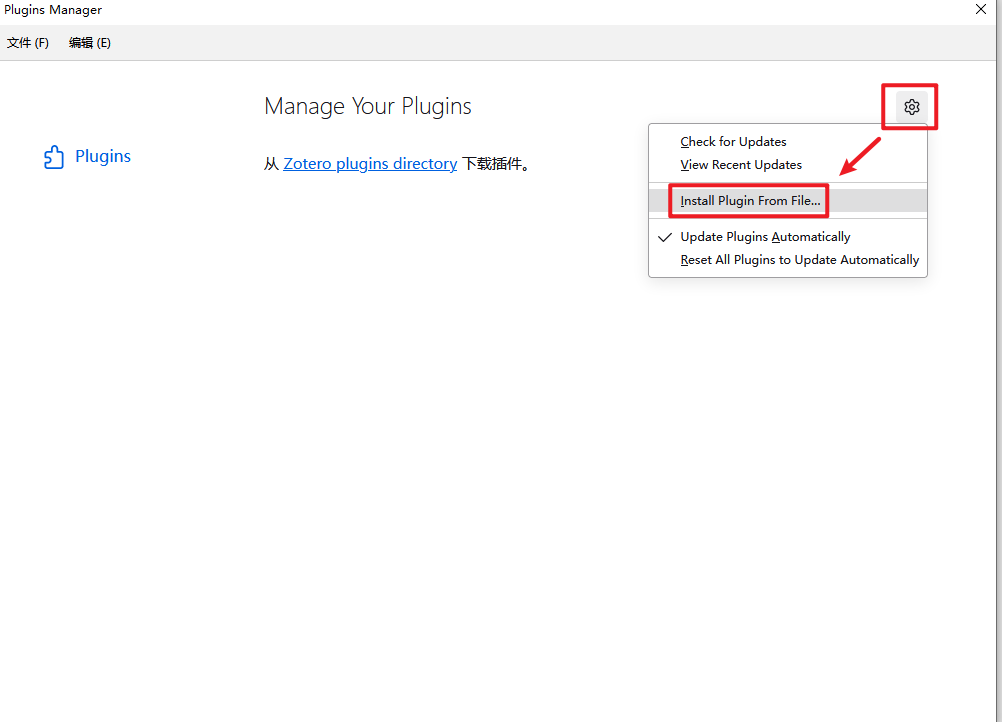Viewport: 1002px width, 722px height.
Task: Choose Check for Updates
Action: [733, 142]
